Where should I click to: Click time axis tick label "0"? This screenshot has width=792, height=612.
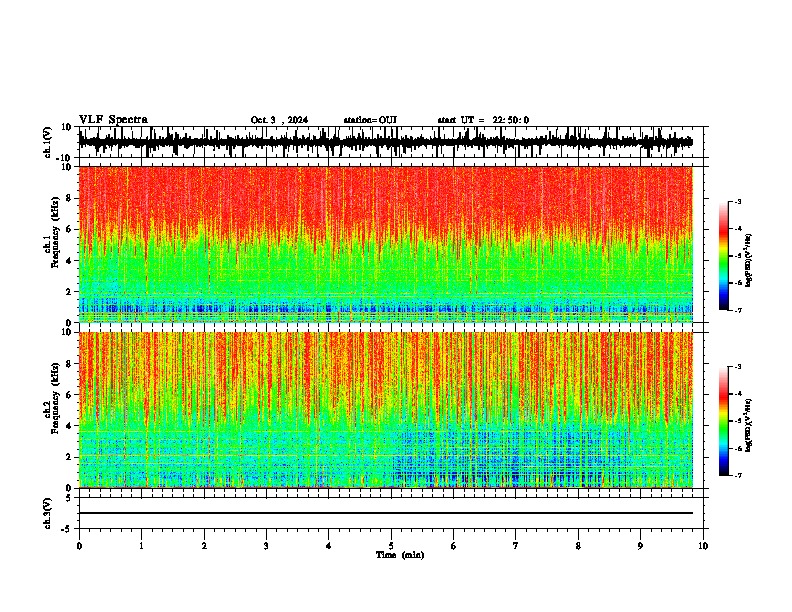point(79,546)
